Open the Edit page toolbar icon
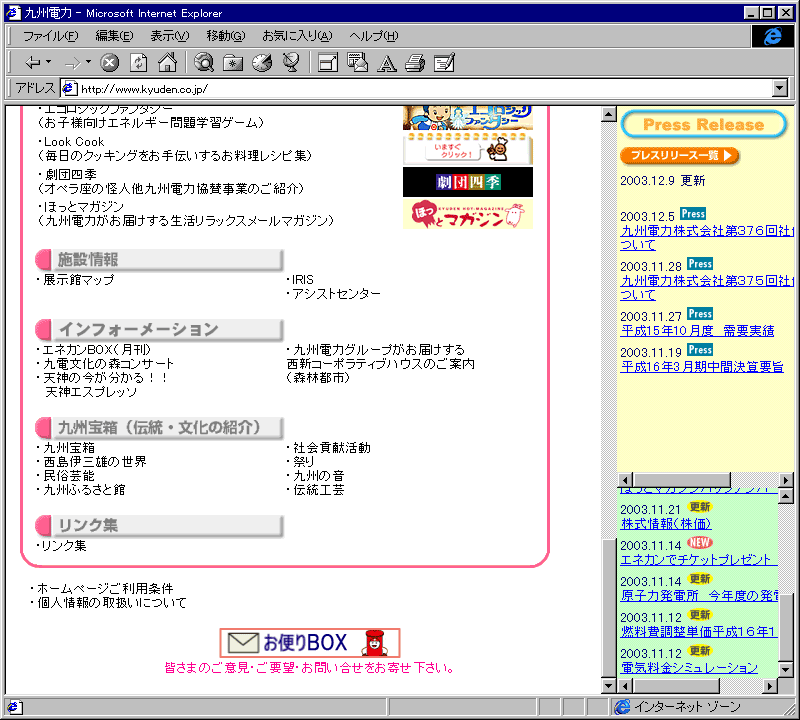The width and height of the screenshot is (800, 720). click(444, 63)
